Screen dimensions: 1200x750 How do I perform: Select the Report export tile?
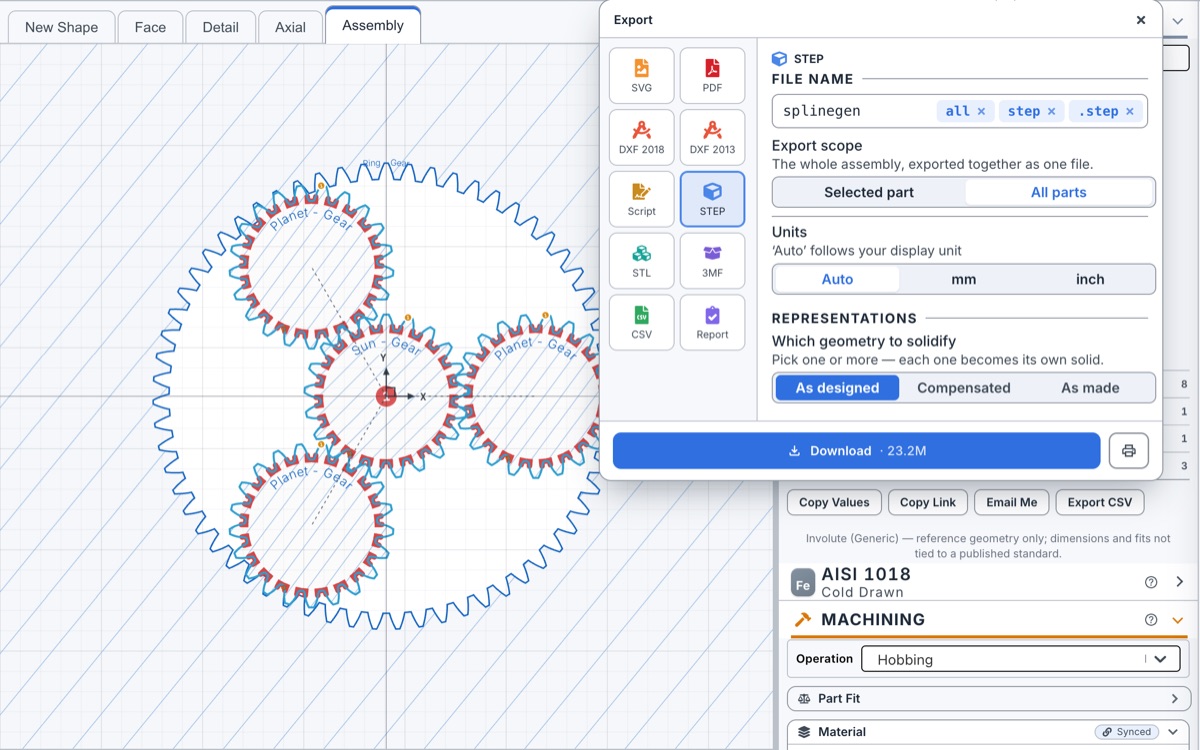(712, 322)
